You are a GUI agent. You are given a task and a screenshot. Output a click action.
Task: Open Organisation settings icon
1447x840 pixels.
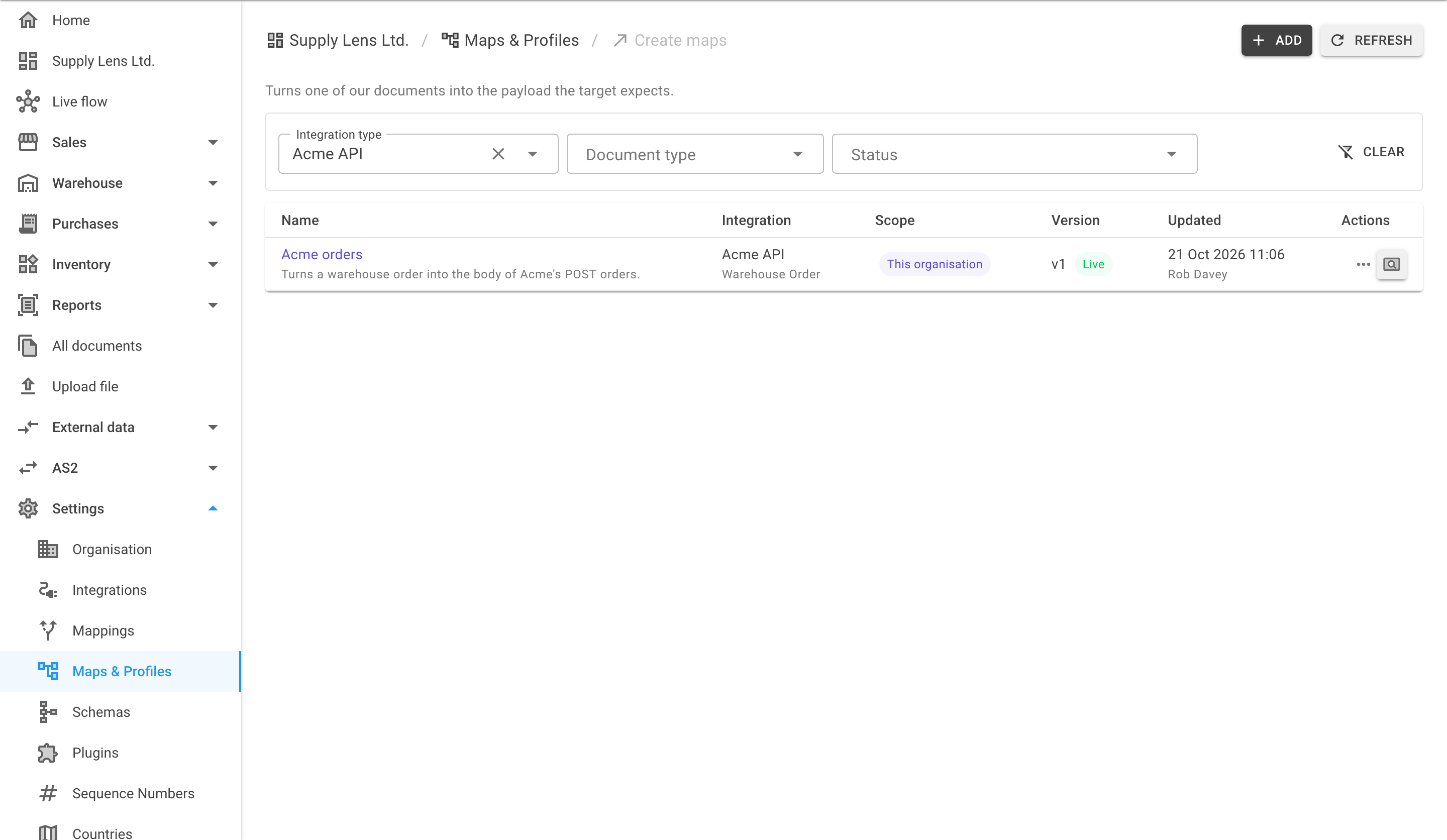click(48, 550)
